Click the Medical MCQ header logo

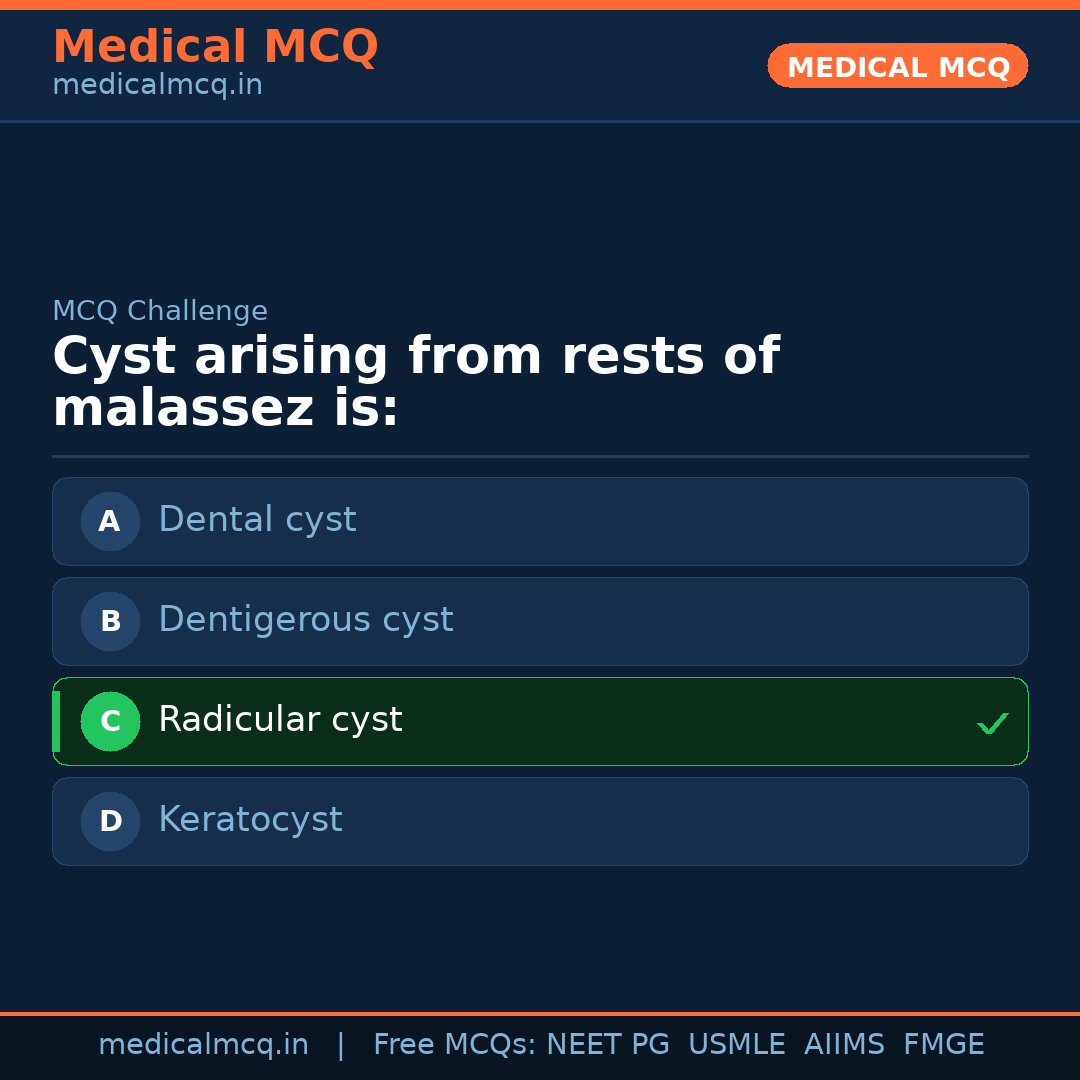coord(215,46)
